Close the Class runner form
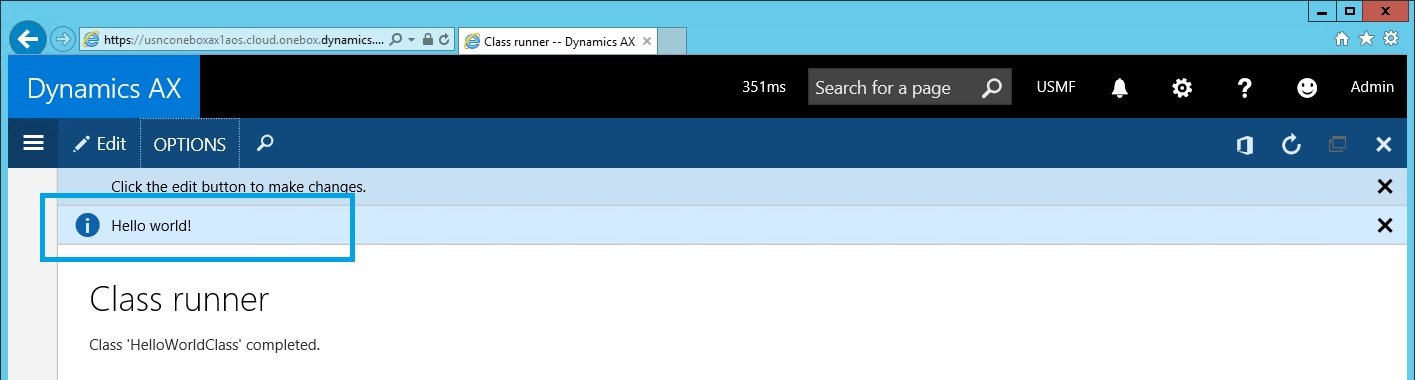This screenshot has width=1415, height=380. click(1384, 145)
